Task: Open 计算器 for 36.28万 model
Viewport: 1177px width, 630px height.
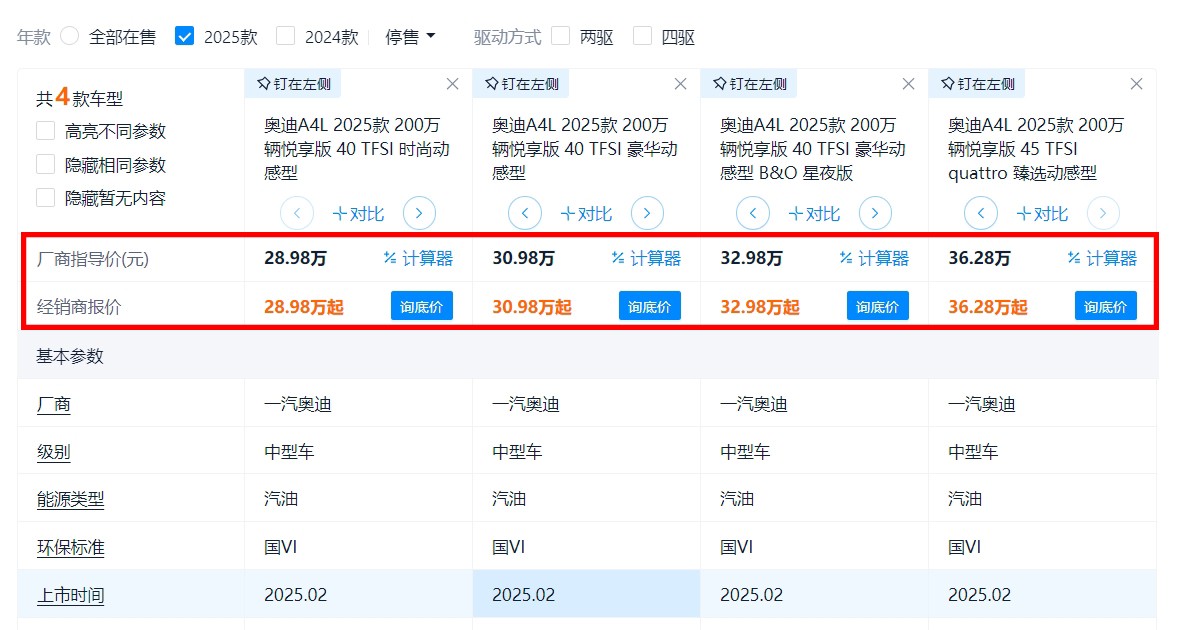Action: point(1102,258)
